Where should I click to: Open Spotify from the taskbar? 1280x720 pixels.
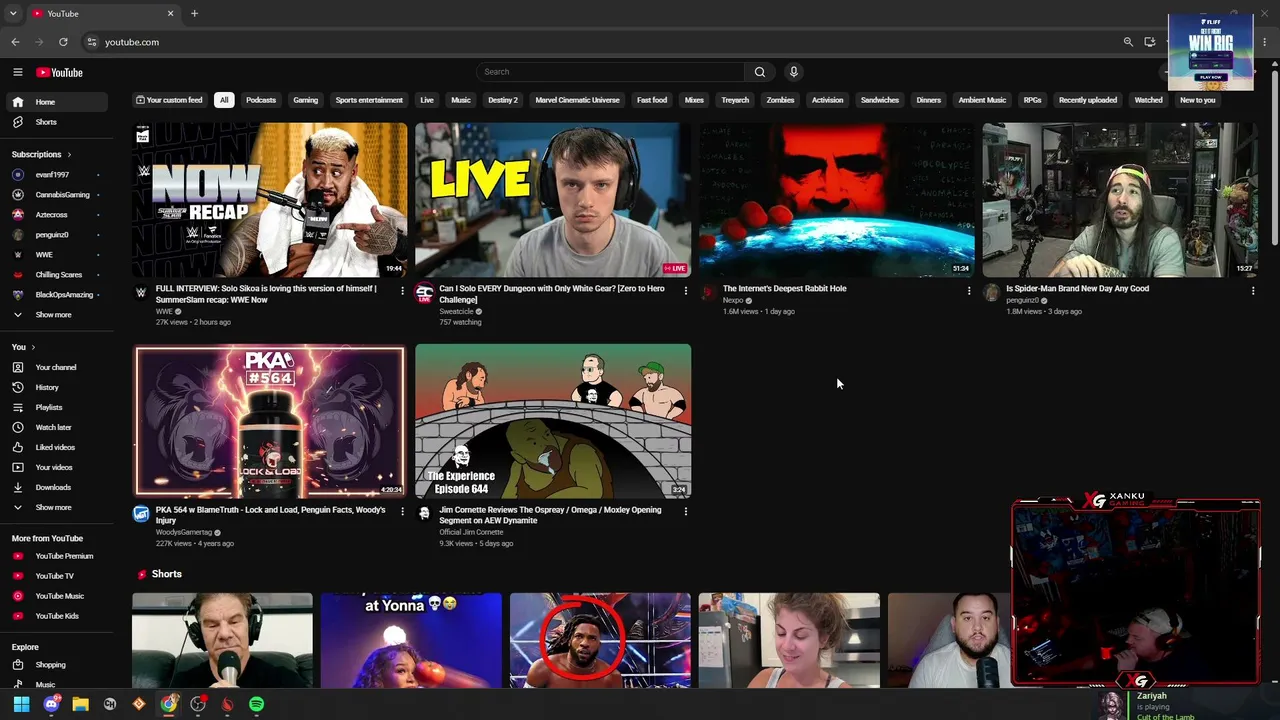[256, 704]
